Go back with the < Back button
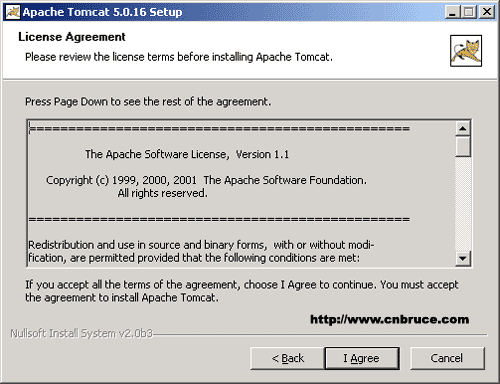The width and height of the screenshot is (500, 384). (287, 358)
